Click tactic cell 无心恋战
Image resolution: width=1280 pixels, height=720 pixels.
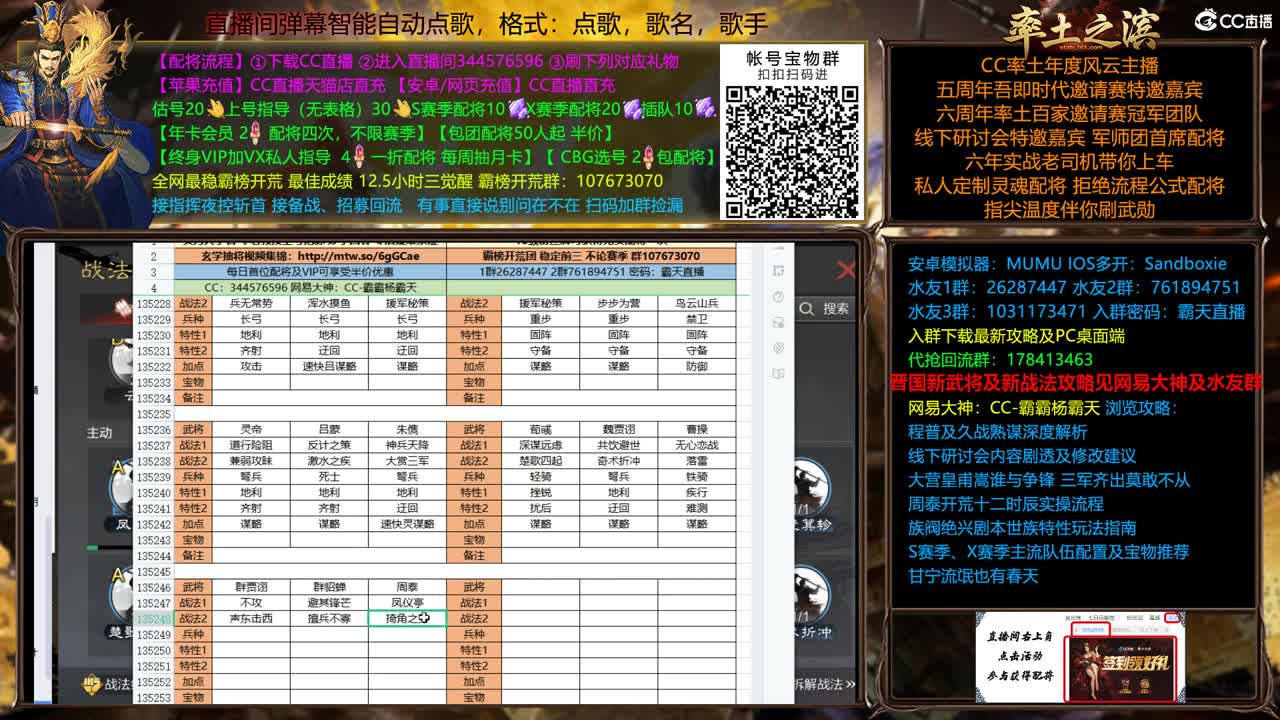tap(696, 445)
